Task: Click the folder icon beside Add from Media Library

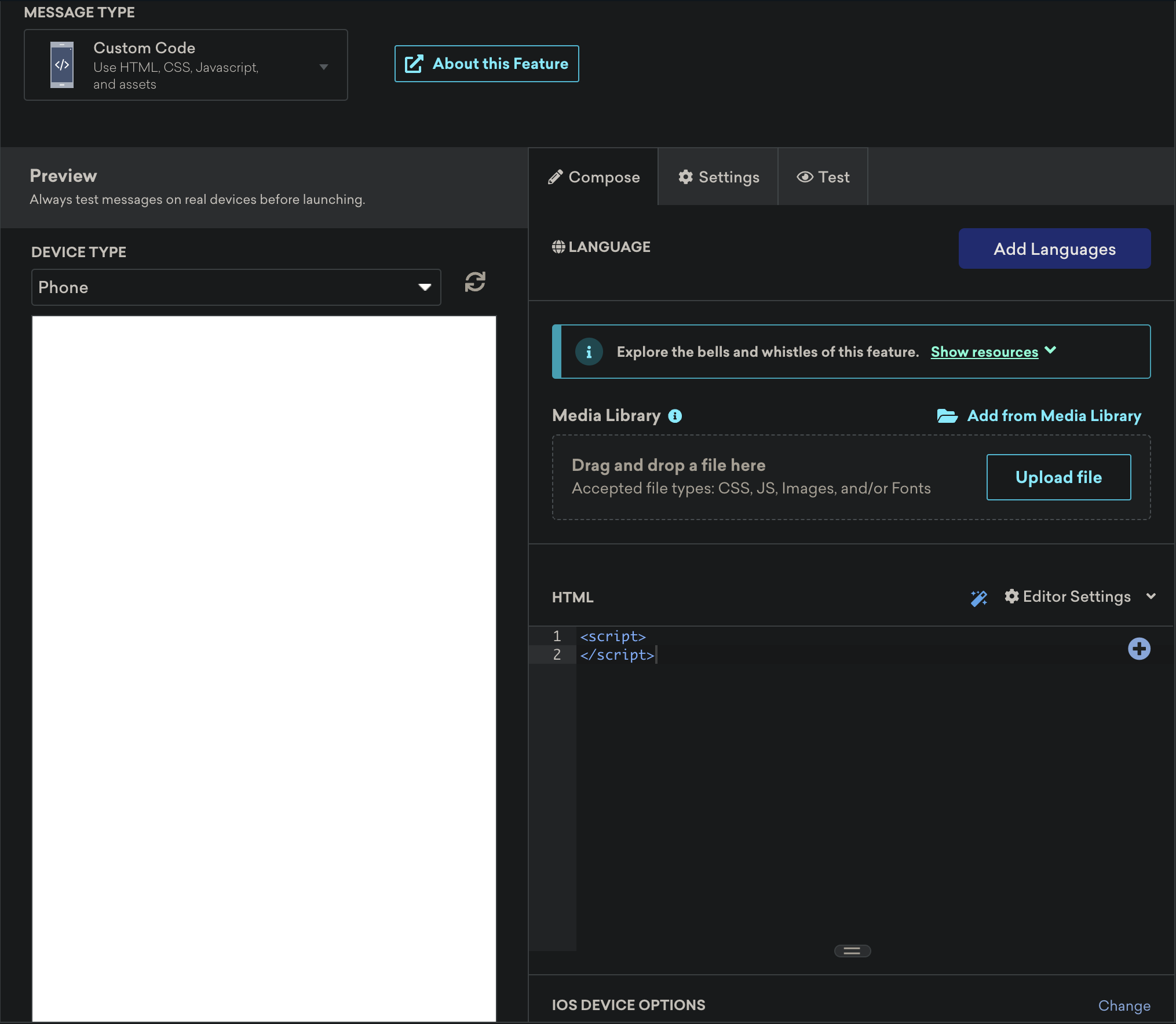Action: pos(947,415)
